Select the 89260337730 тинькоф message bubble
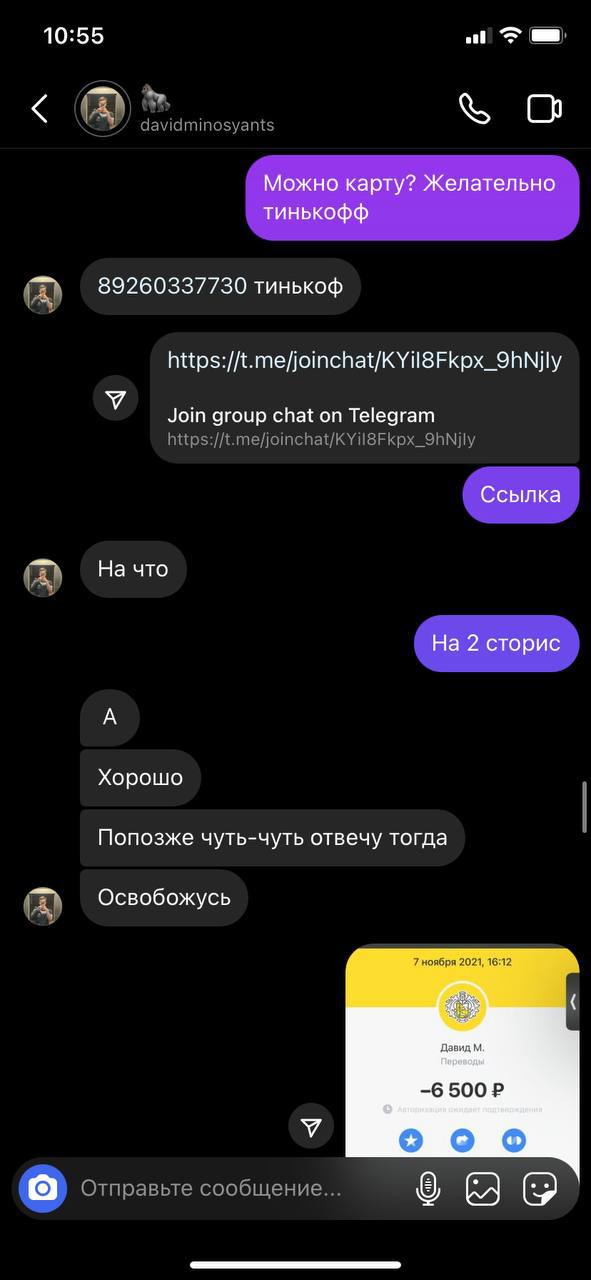Viewport: 591px width, 1280px height. pos(220,286)
